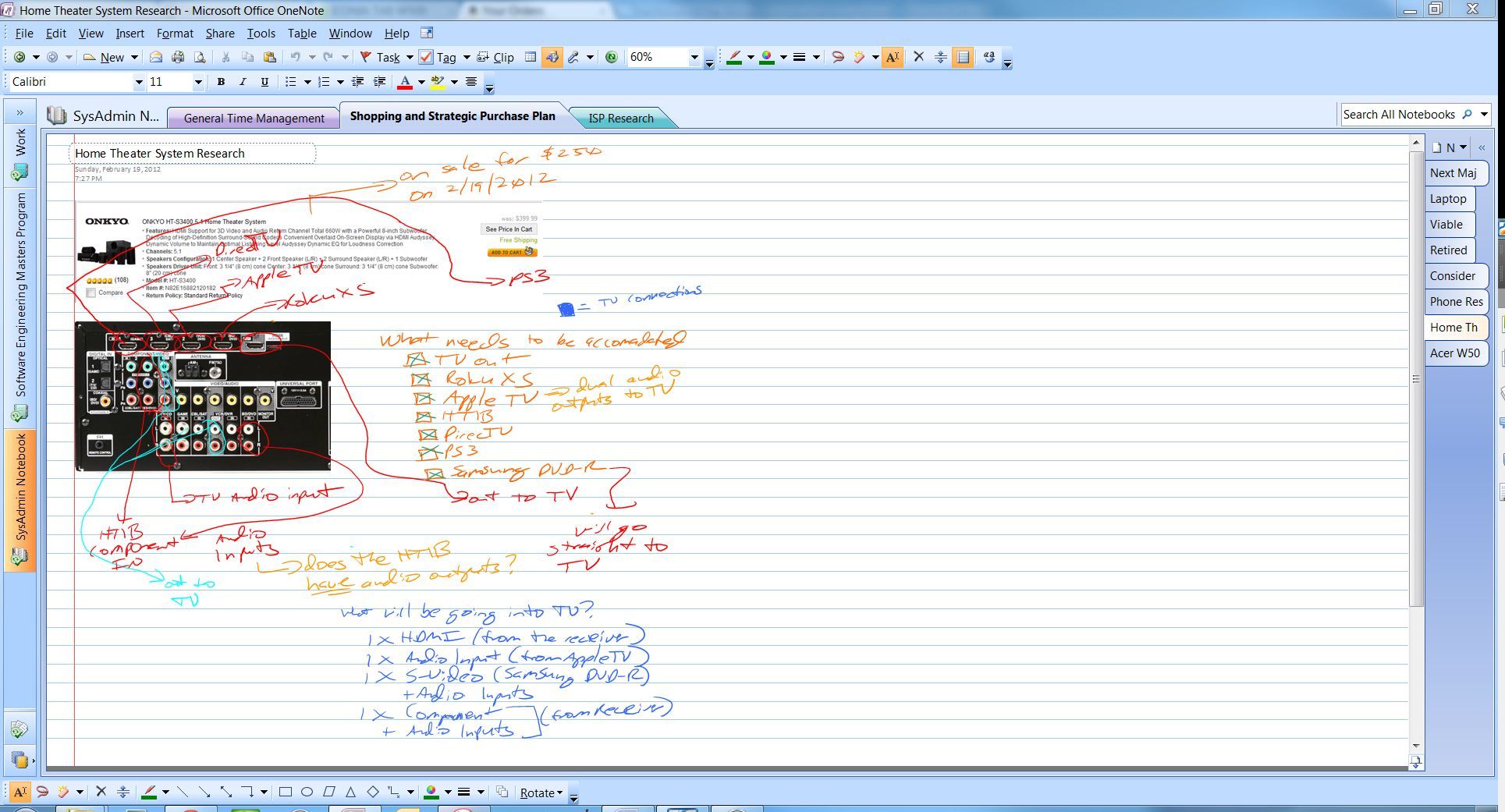The image size is (1505, 812).
Task: Click the Print icon in the toolbar
Action: coord(178,57)
